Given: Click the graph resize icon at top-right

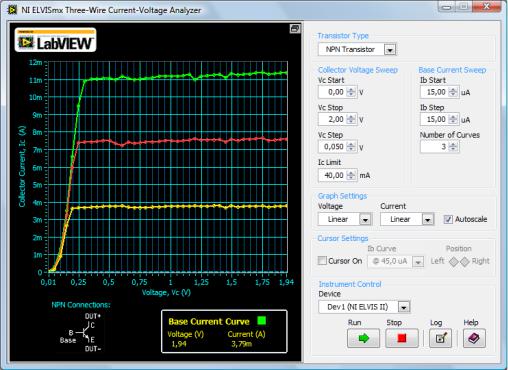Looking at the screenshot, I should coord(295,28).
